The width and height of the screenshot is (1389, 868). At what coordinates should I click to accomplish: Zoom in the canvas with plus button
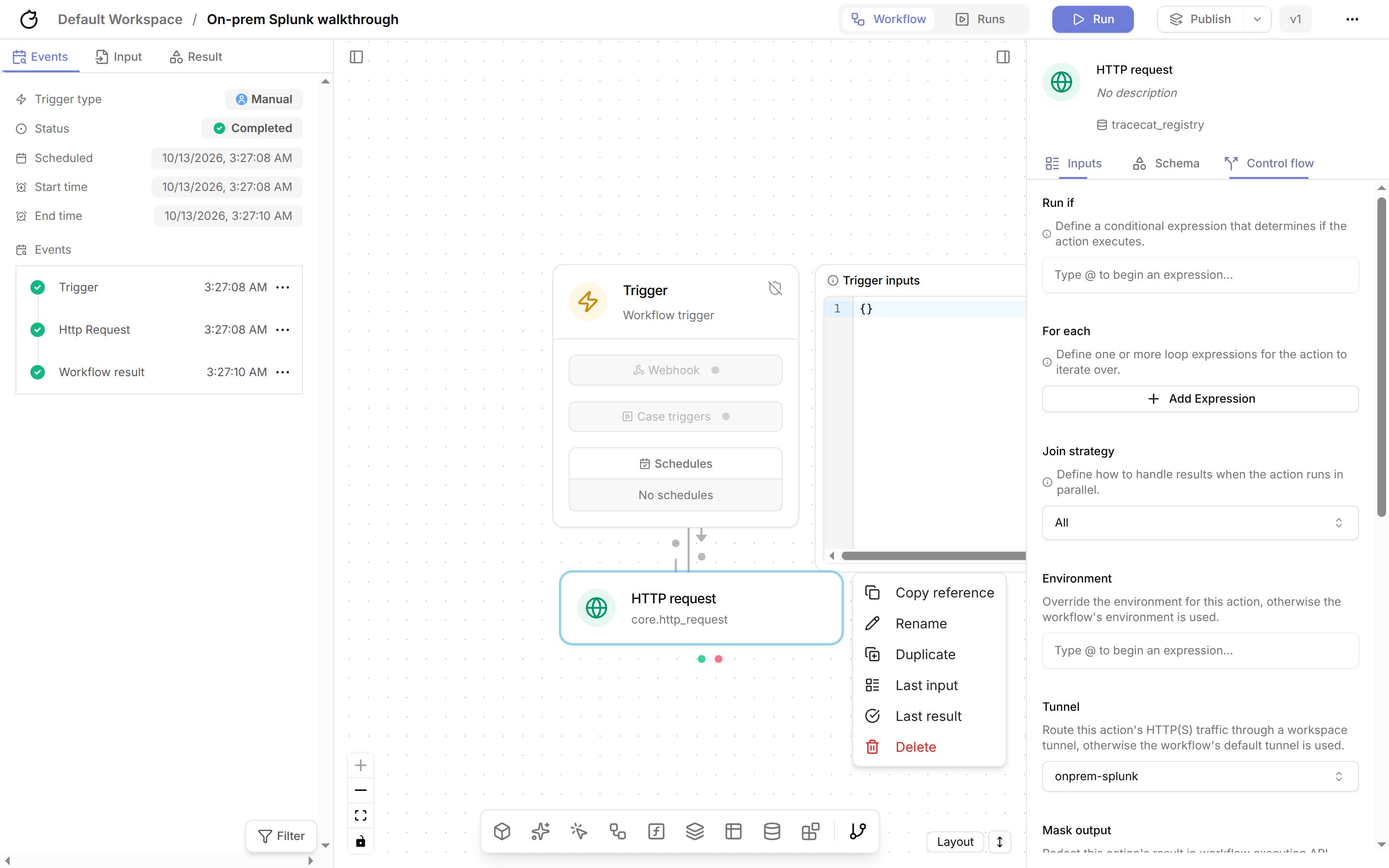click(x=360, y=765)
